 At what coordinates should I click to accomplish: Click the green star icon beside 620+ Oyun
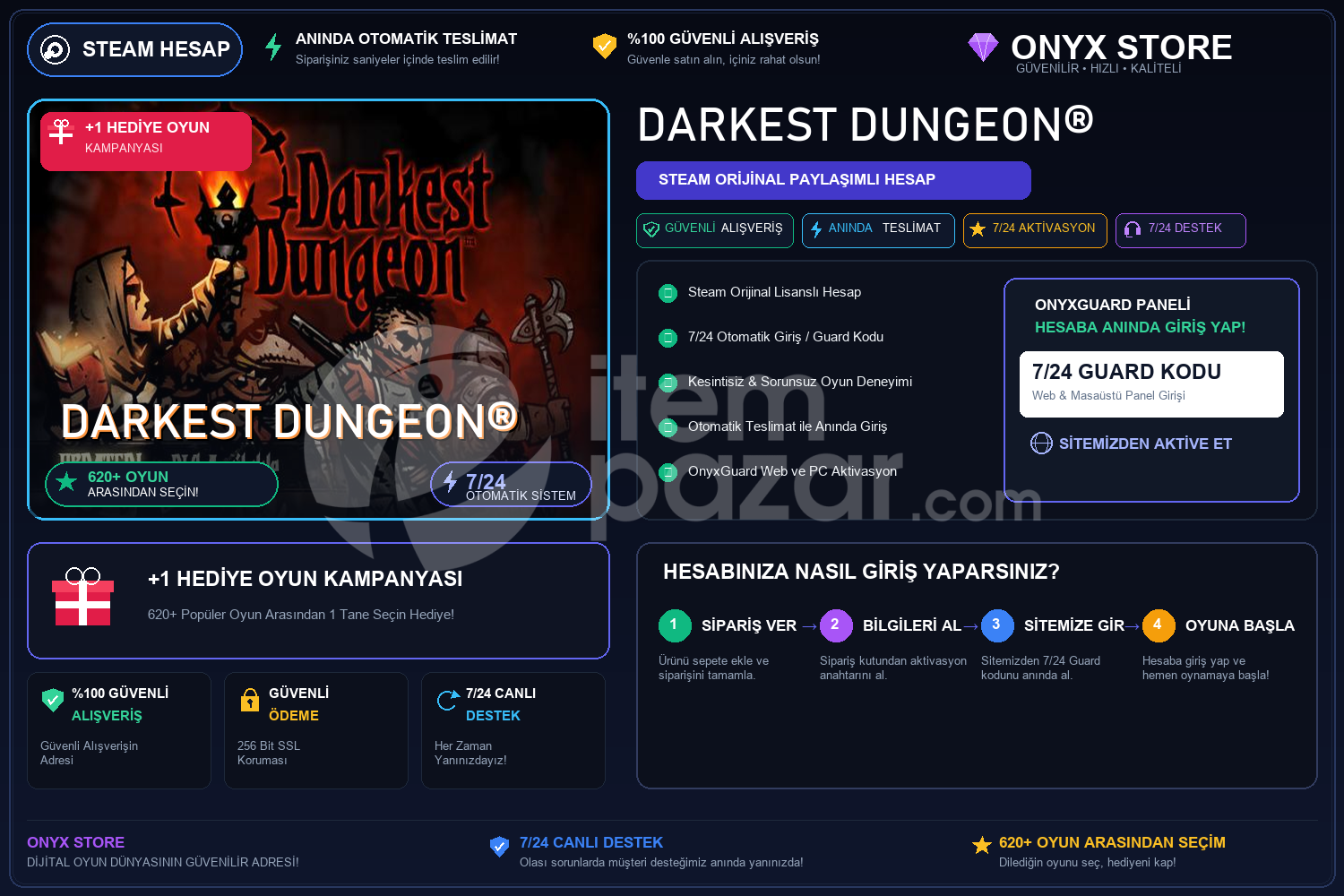(x=66, y=482)
